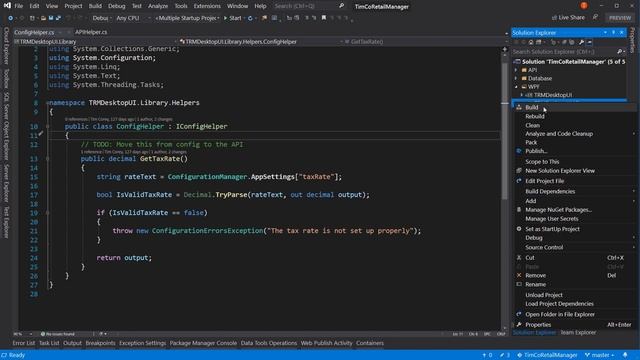This screenshot has width=640, height=360.
Task: Open the Extensions menu
Action: point(207,6)
